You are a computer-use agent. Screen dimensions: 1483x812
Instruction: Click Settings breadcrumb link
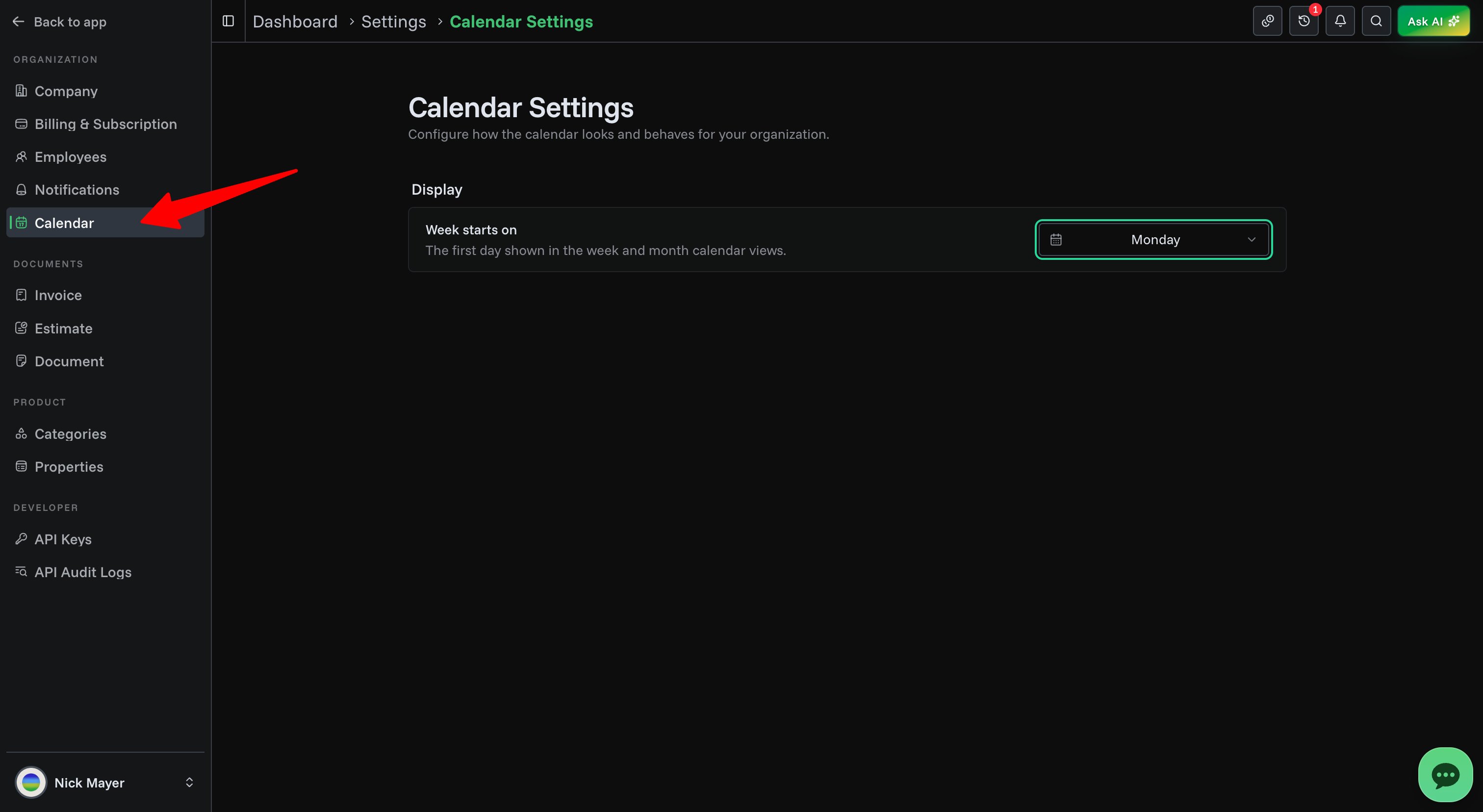point(394,21)
